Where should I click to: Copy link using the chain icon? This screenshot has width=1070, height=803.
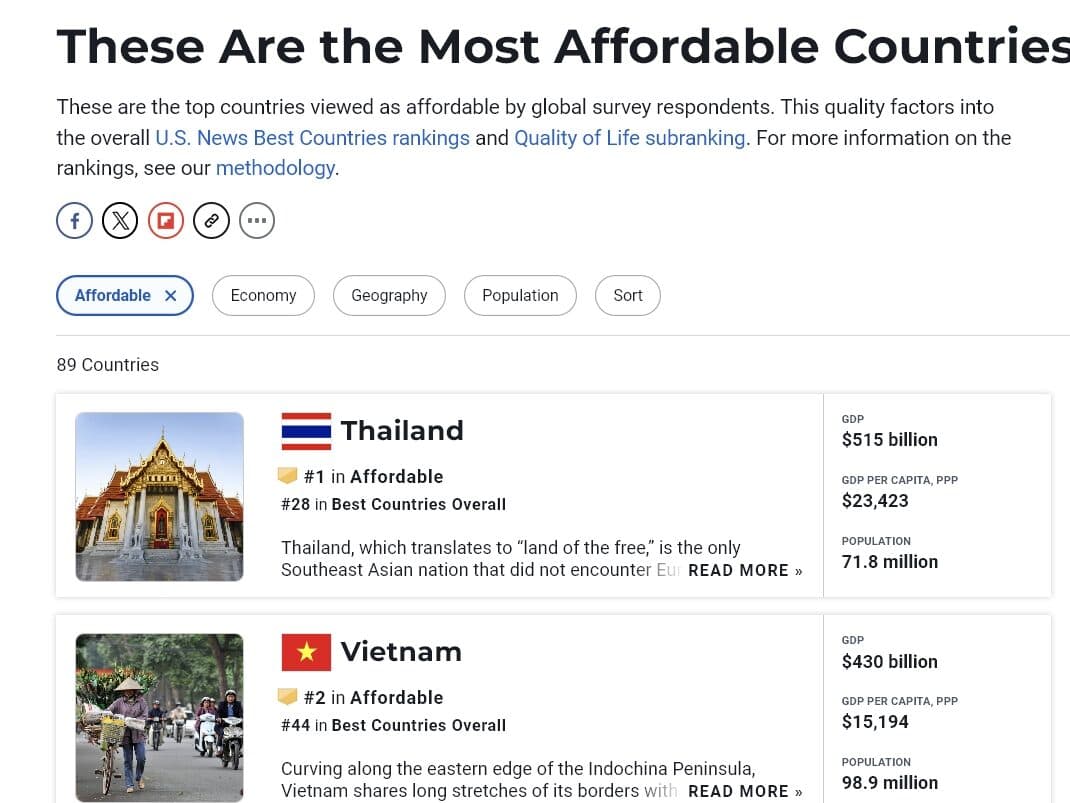click(211, 220)
